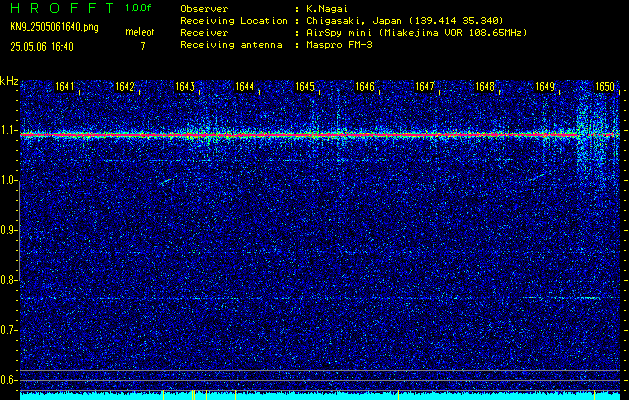Click the Receiving antenna field label
Screen dimensions: 629x400
(x=231, y=45)
